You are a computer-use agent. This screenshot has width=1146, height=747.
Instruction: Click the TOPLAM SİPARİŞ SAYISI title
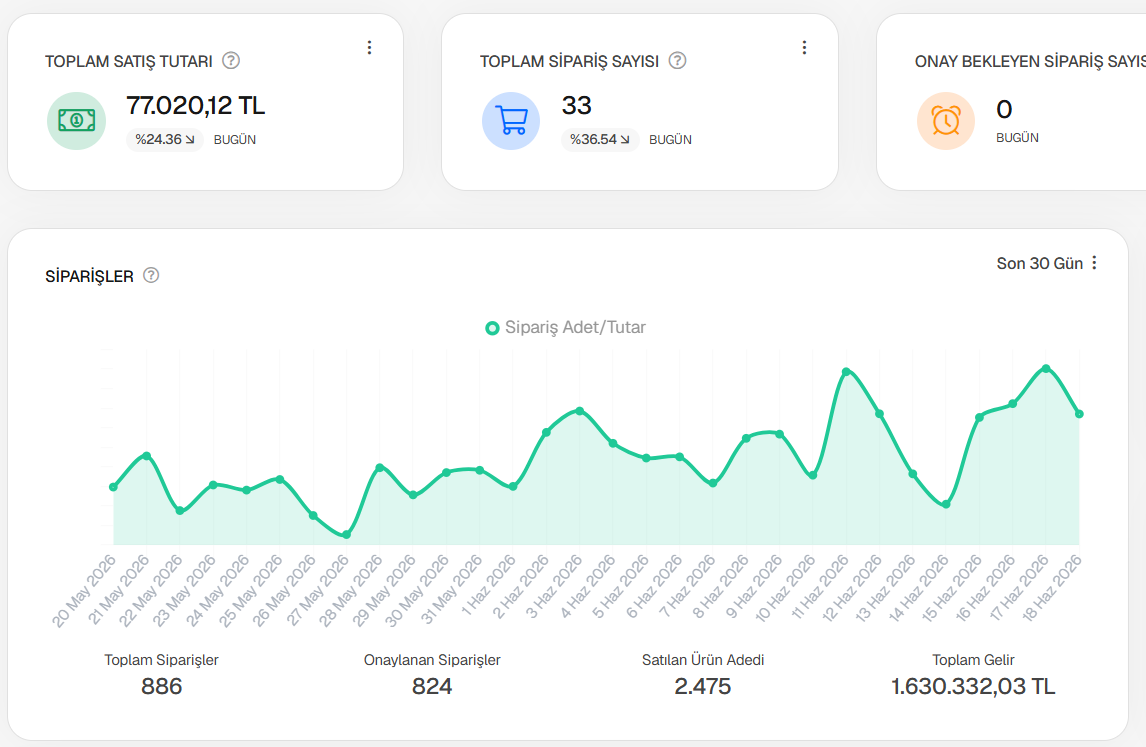[569, 61]
